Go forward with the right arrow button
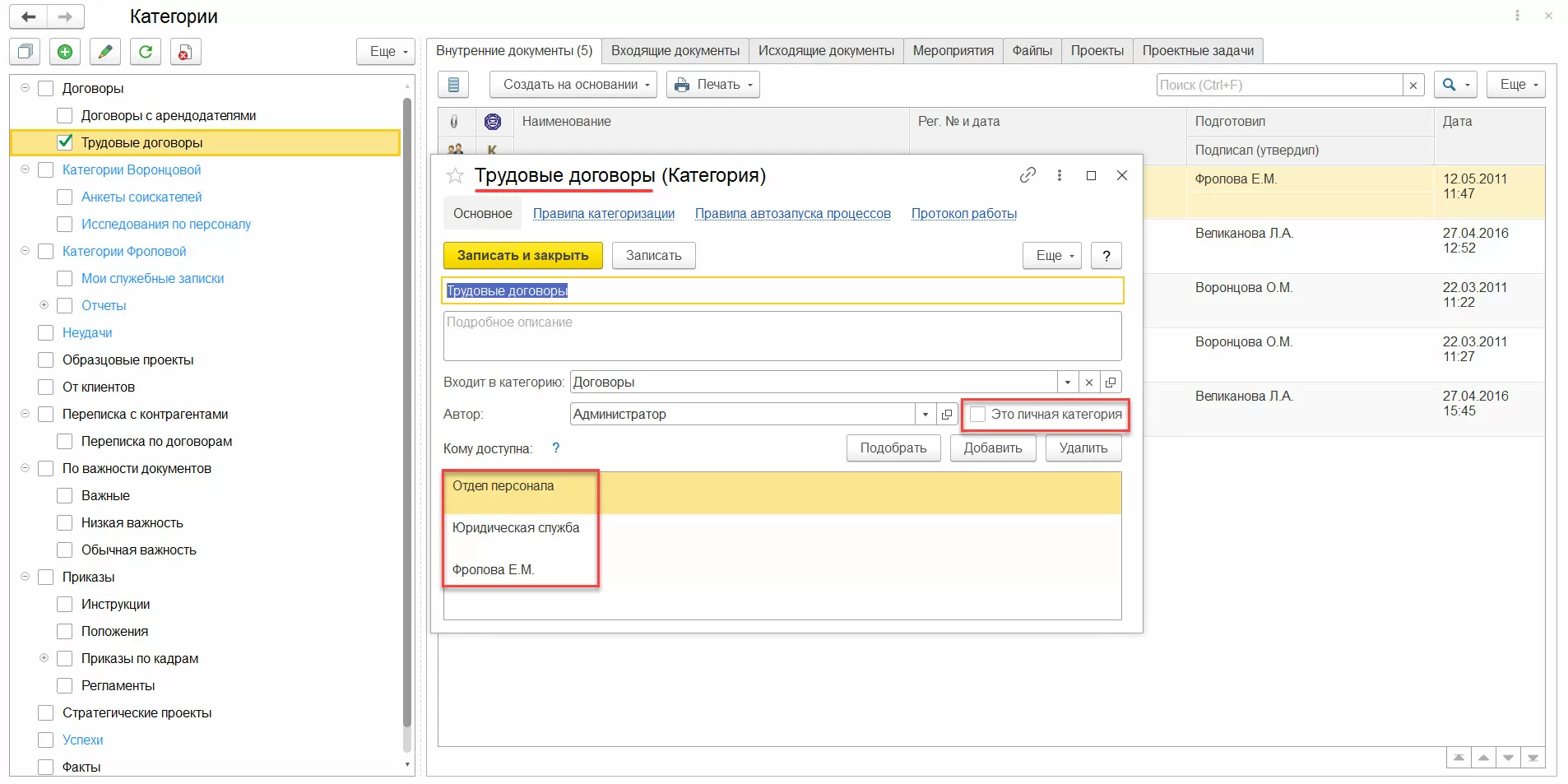1568x784 pixels. (x=66, y=16)
